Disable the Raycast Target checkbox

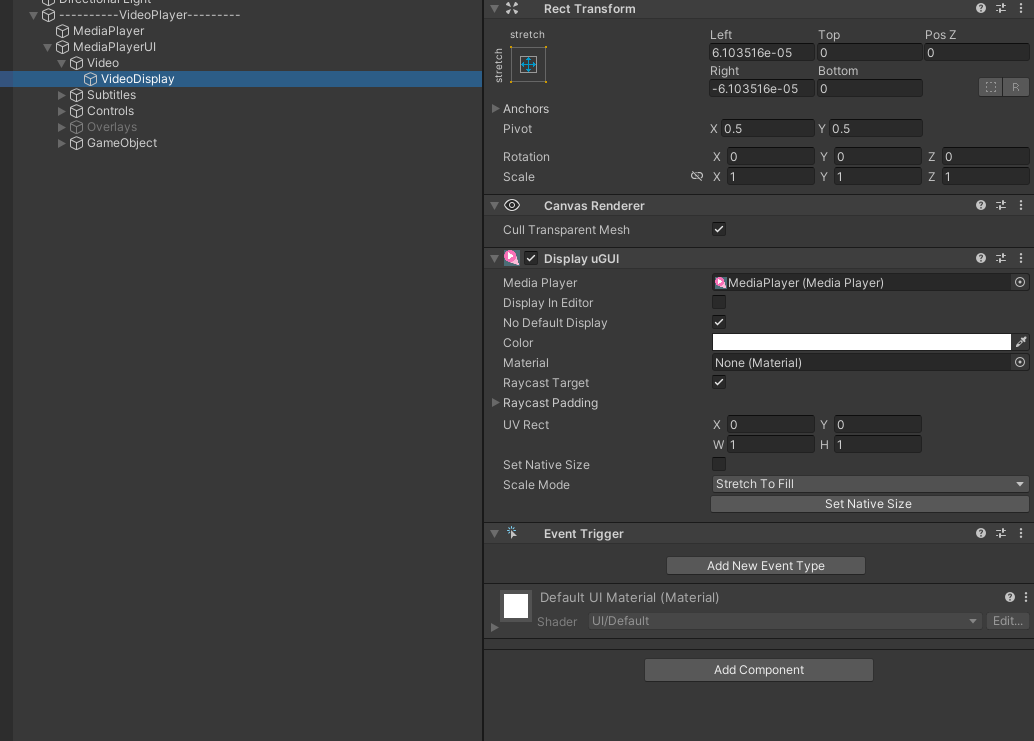point(718,382)
